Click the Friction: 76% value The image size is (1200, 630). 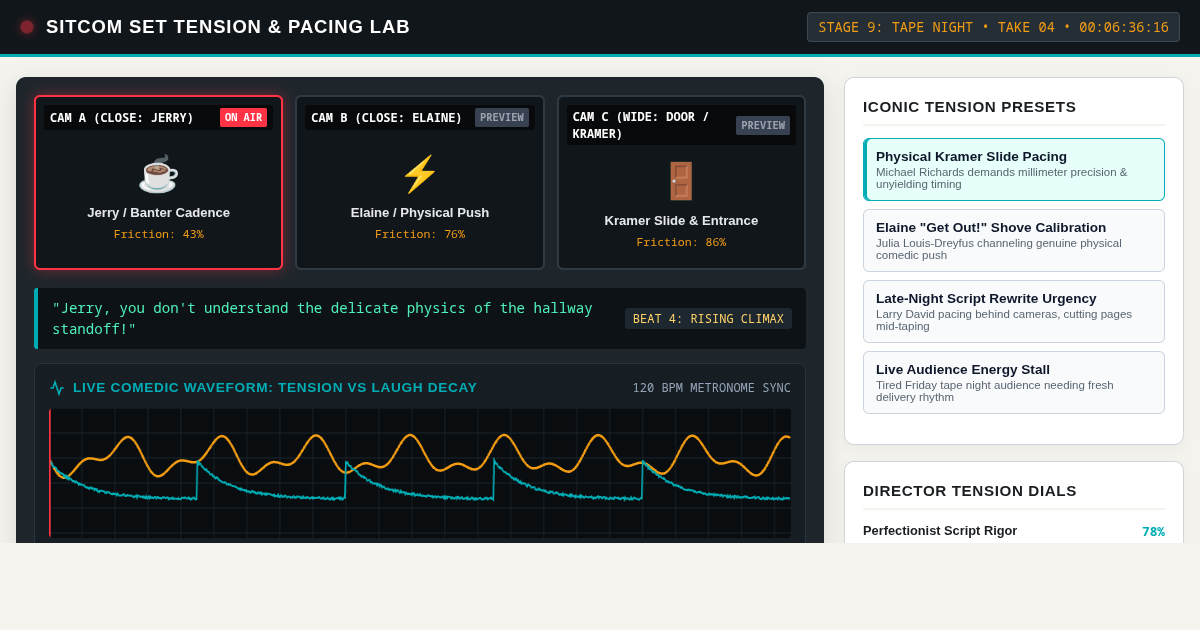(x=420, y=234)
